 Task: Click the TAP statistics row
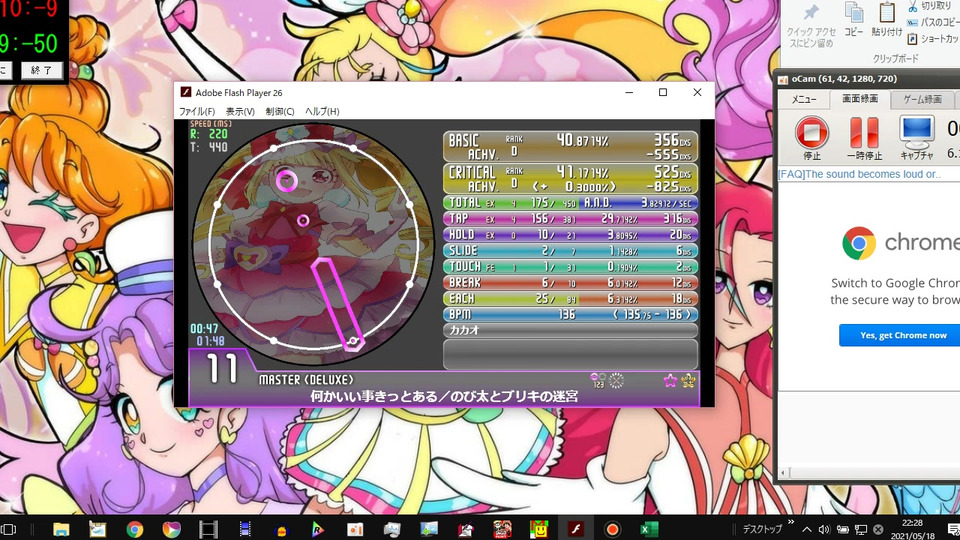[x=570, y=219]
